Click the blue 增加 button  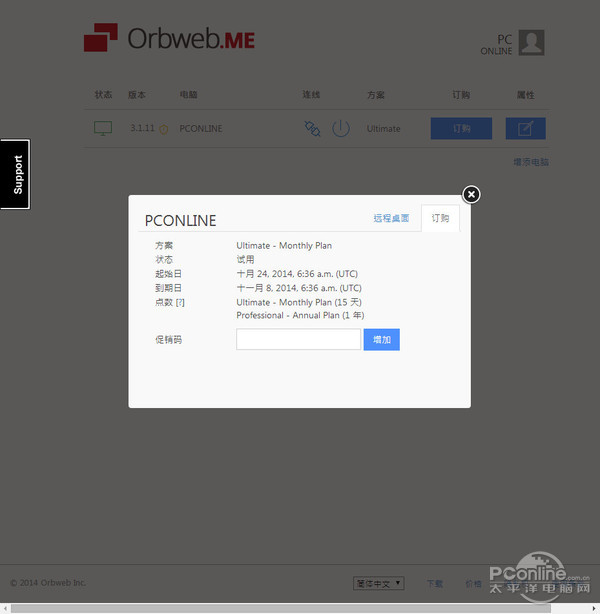(381, 339)
